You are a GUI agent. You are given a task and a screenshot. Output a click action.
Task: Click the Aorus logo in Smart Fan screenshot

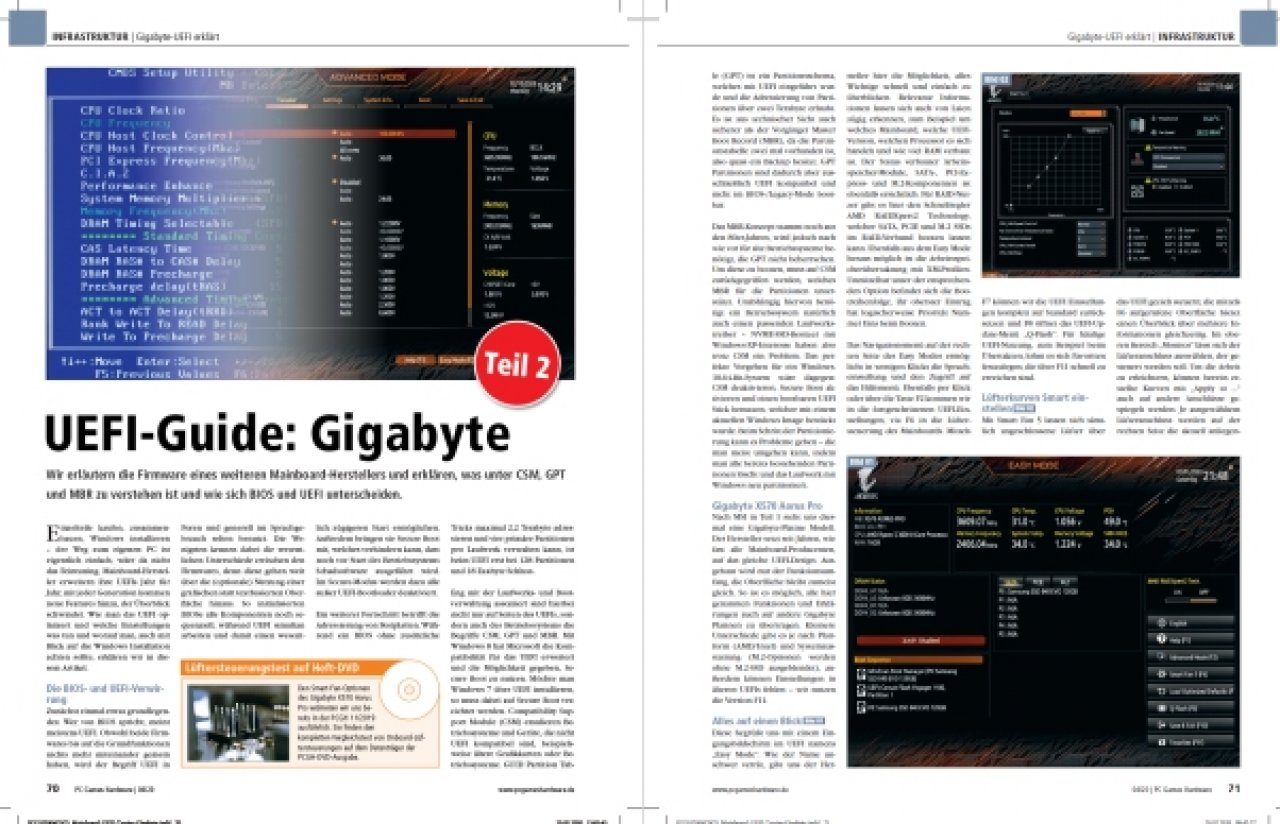993,92
